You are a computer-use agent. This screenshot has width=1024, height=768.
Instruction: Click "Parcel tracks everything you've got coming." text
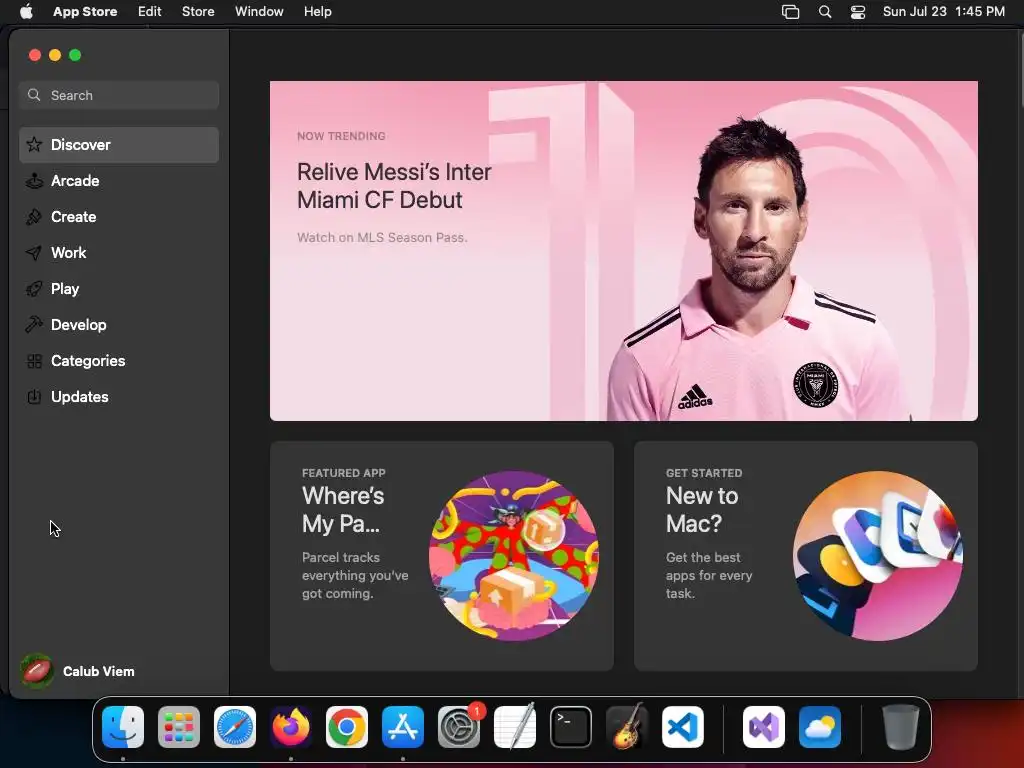point(355,575)
